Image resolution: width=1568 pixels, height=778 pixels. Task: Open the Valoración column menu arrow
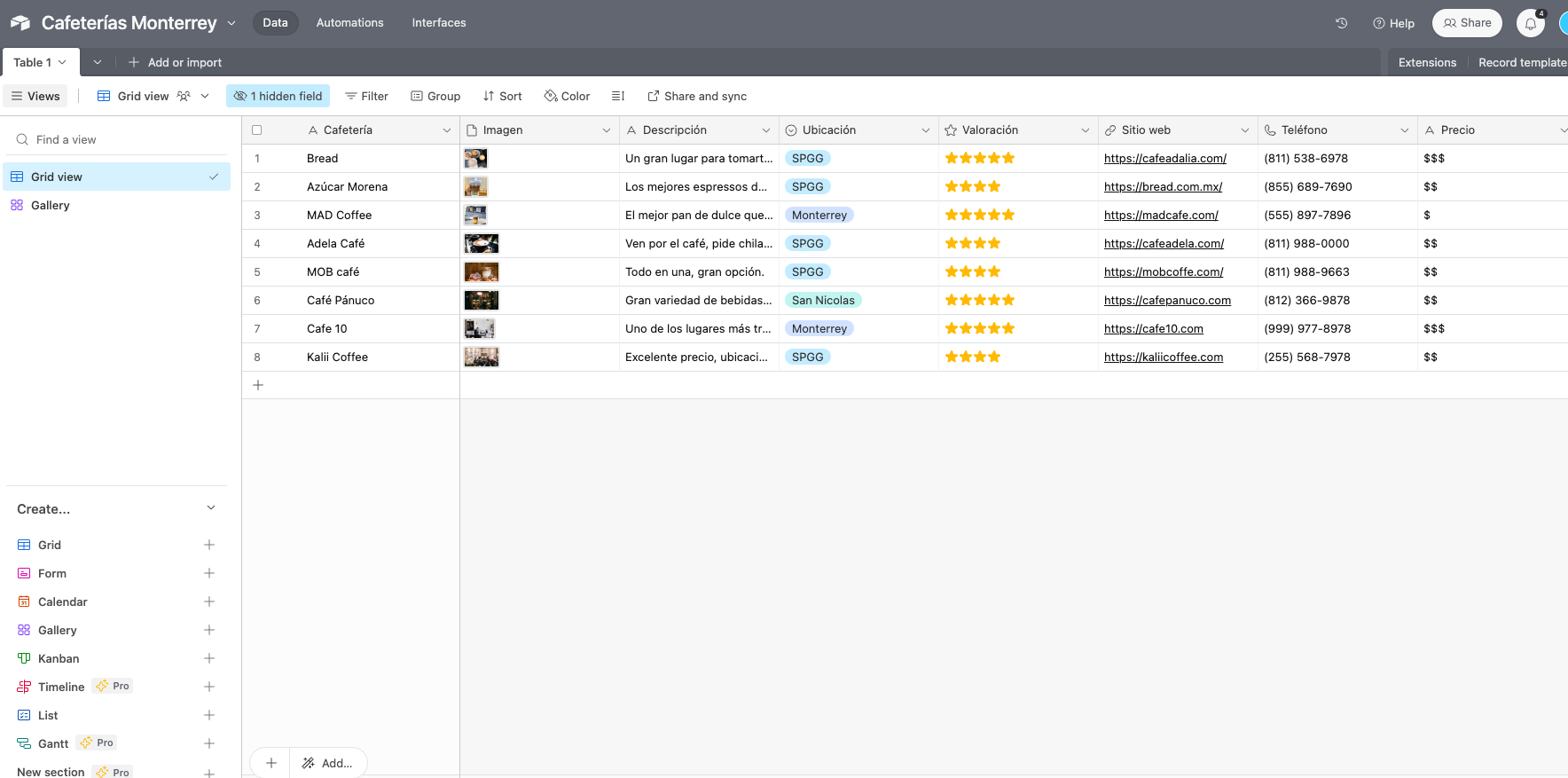(1086, 130)
